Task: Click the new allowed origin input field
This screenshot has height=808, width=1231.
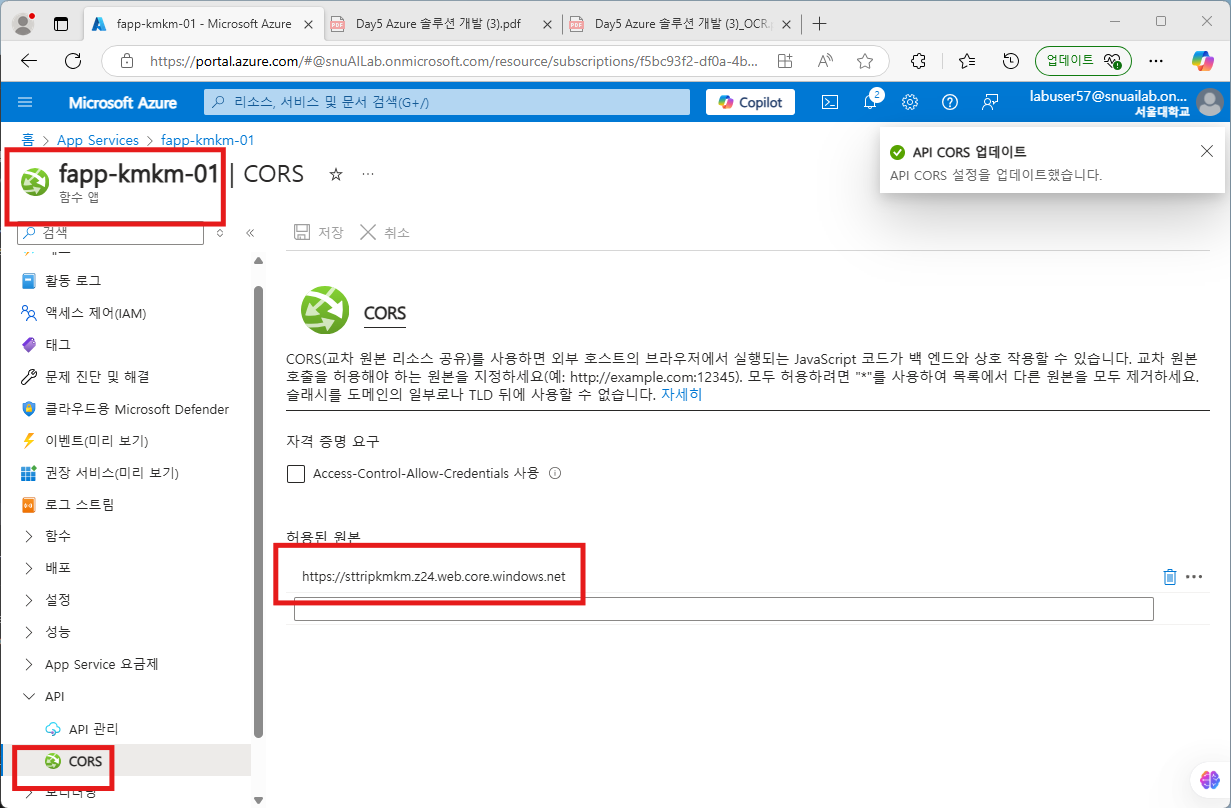Action: point(723,609)
